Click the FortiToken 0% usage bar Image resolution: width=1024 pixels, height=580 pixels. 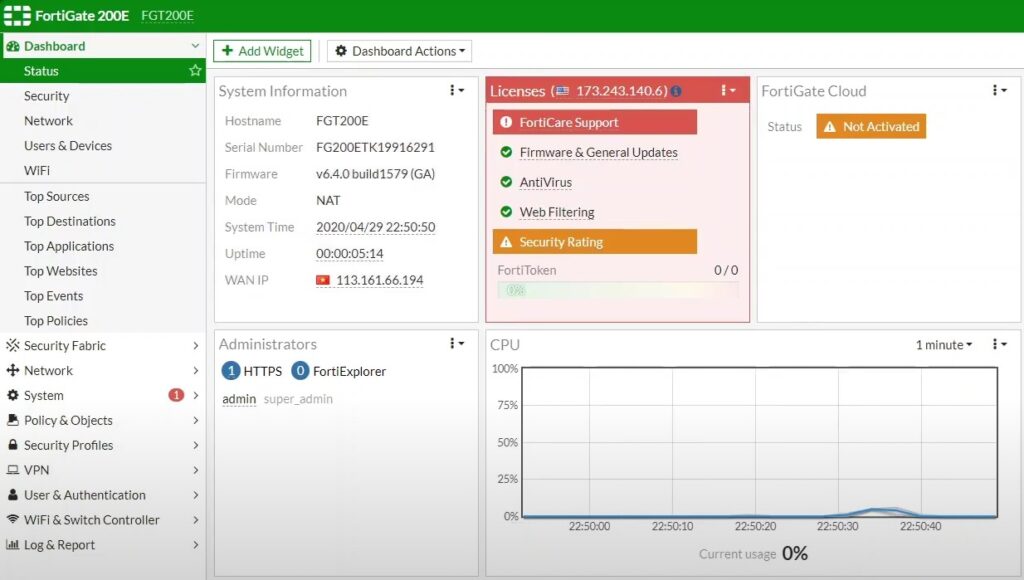618,291
